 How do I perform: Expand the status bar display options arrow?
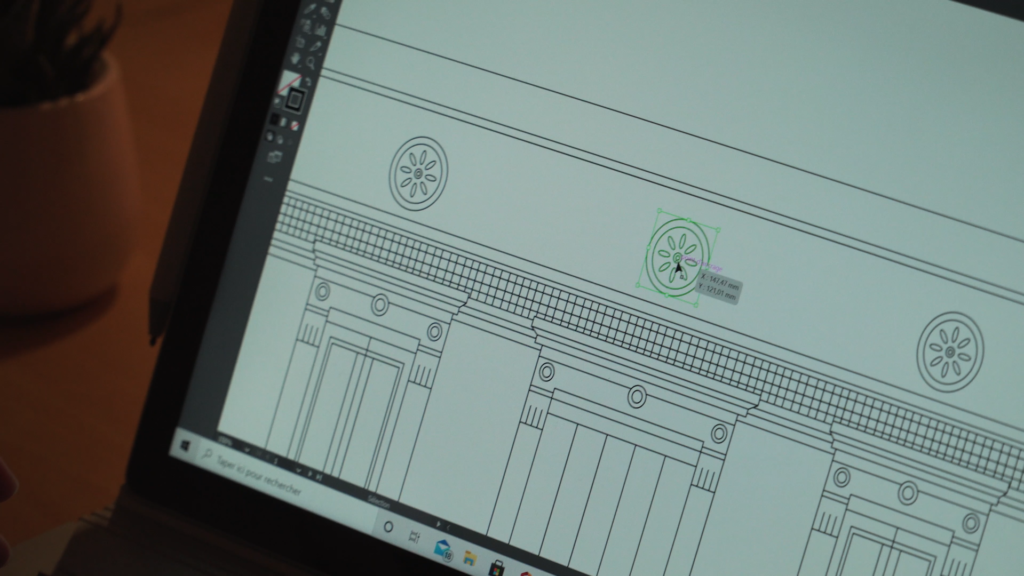(438, 524)
